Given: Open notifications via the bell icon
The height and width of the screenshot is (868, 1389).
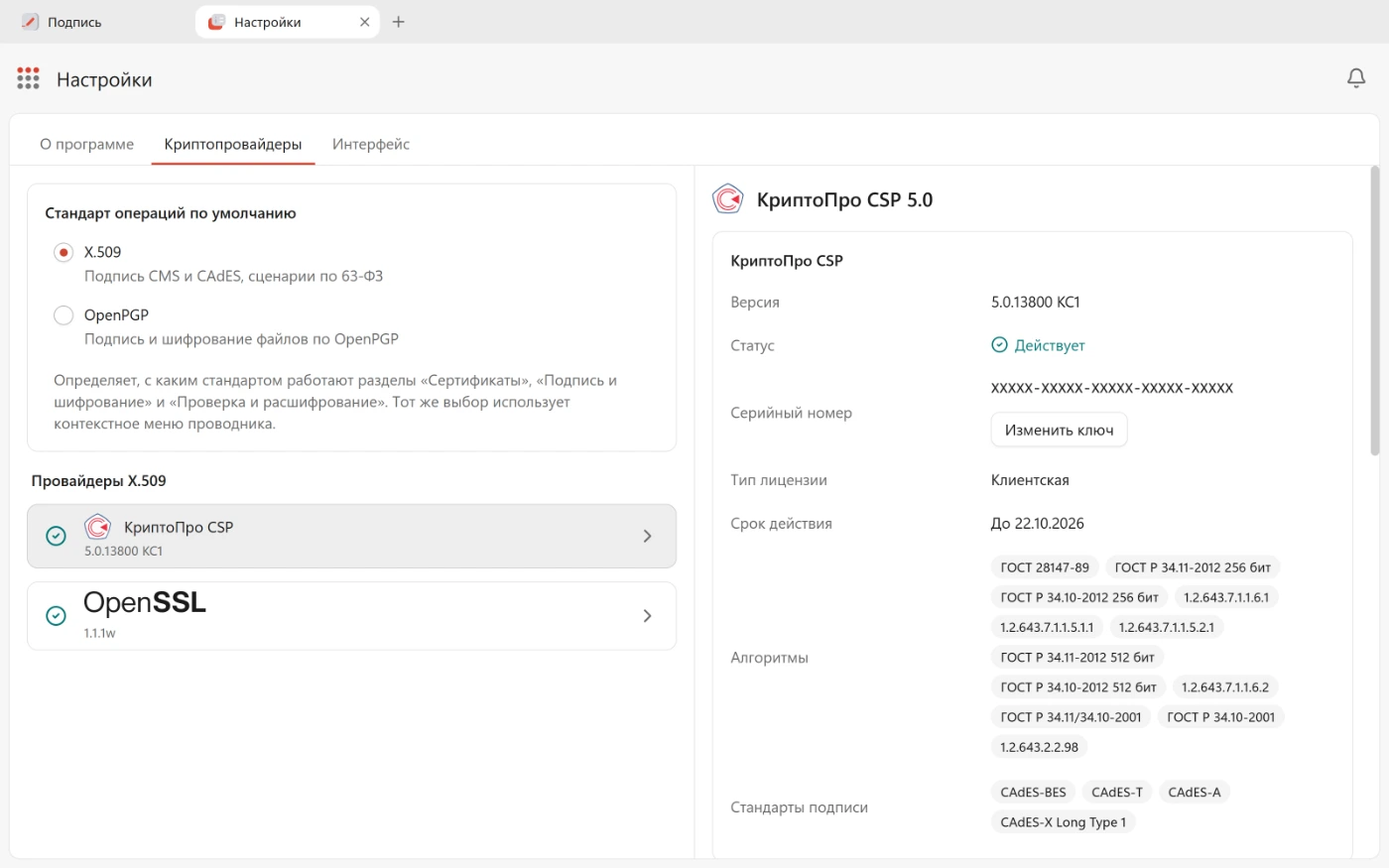Looking at the screenshot, I should pyautogui.click(x=1356, y=78).
